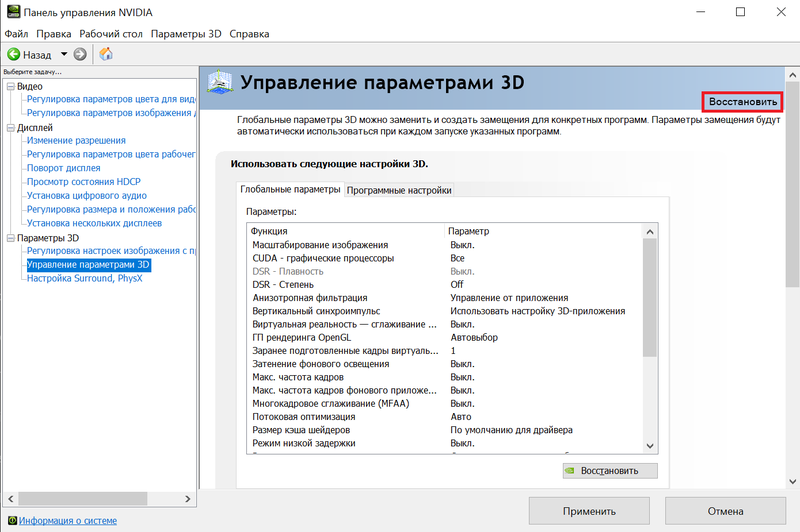This screenshot has width=800, height=532.
Task: Click task pane horizontal scroll right arrow
Action: coord(188,499)
